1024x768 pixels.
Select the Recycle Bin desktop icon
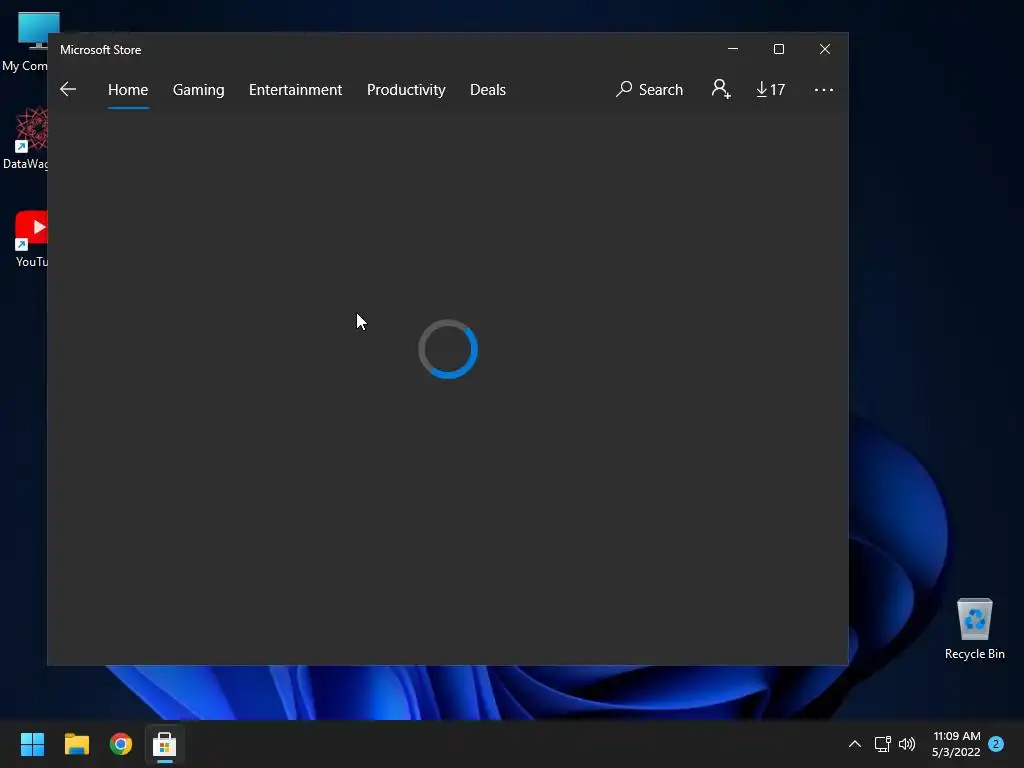point(974,629)
